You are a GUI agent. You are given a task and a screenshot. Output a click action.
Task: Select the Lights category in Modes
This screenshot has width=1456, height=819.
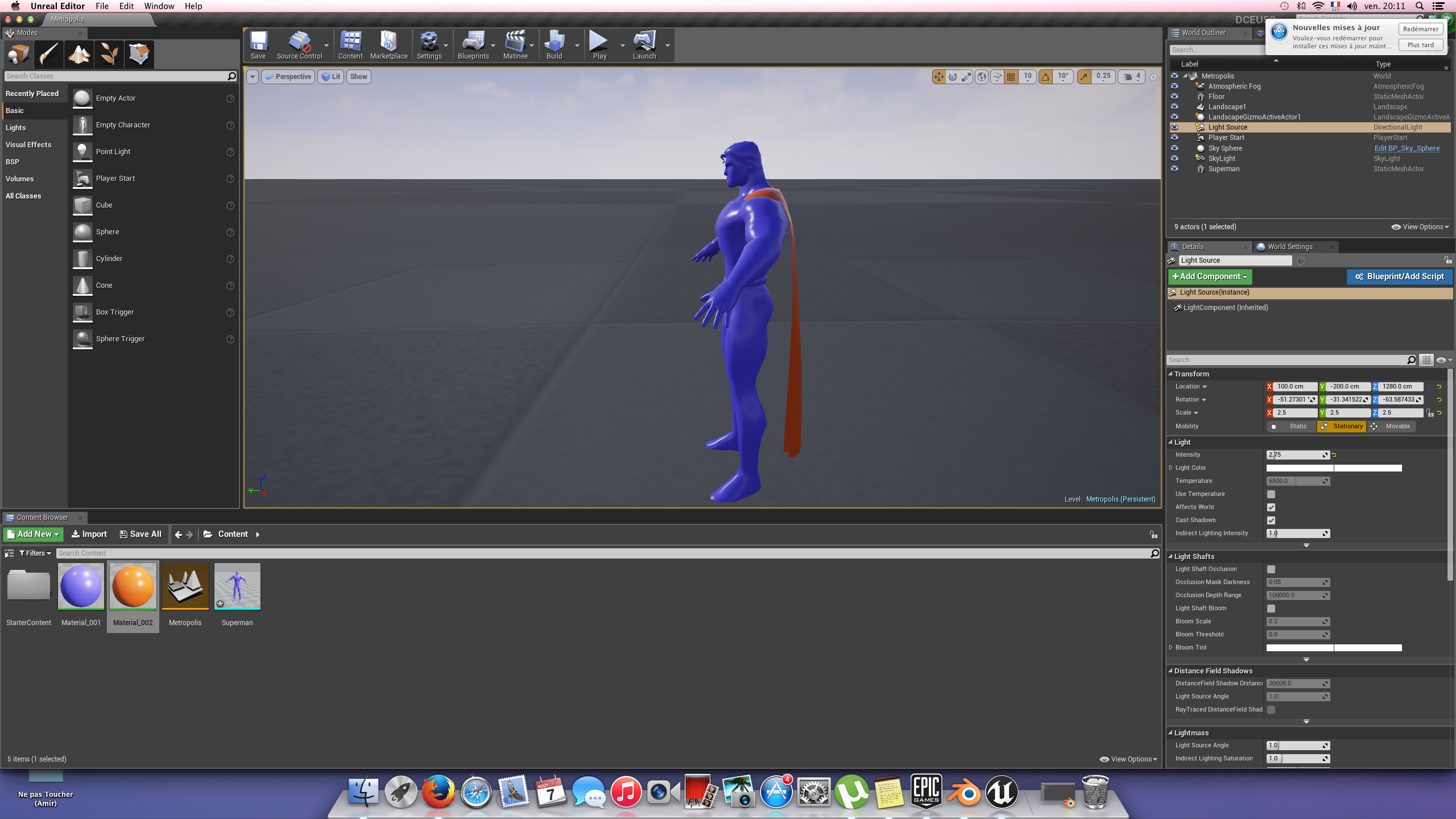[x=16, y=128]
